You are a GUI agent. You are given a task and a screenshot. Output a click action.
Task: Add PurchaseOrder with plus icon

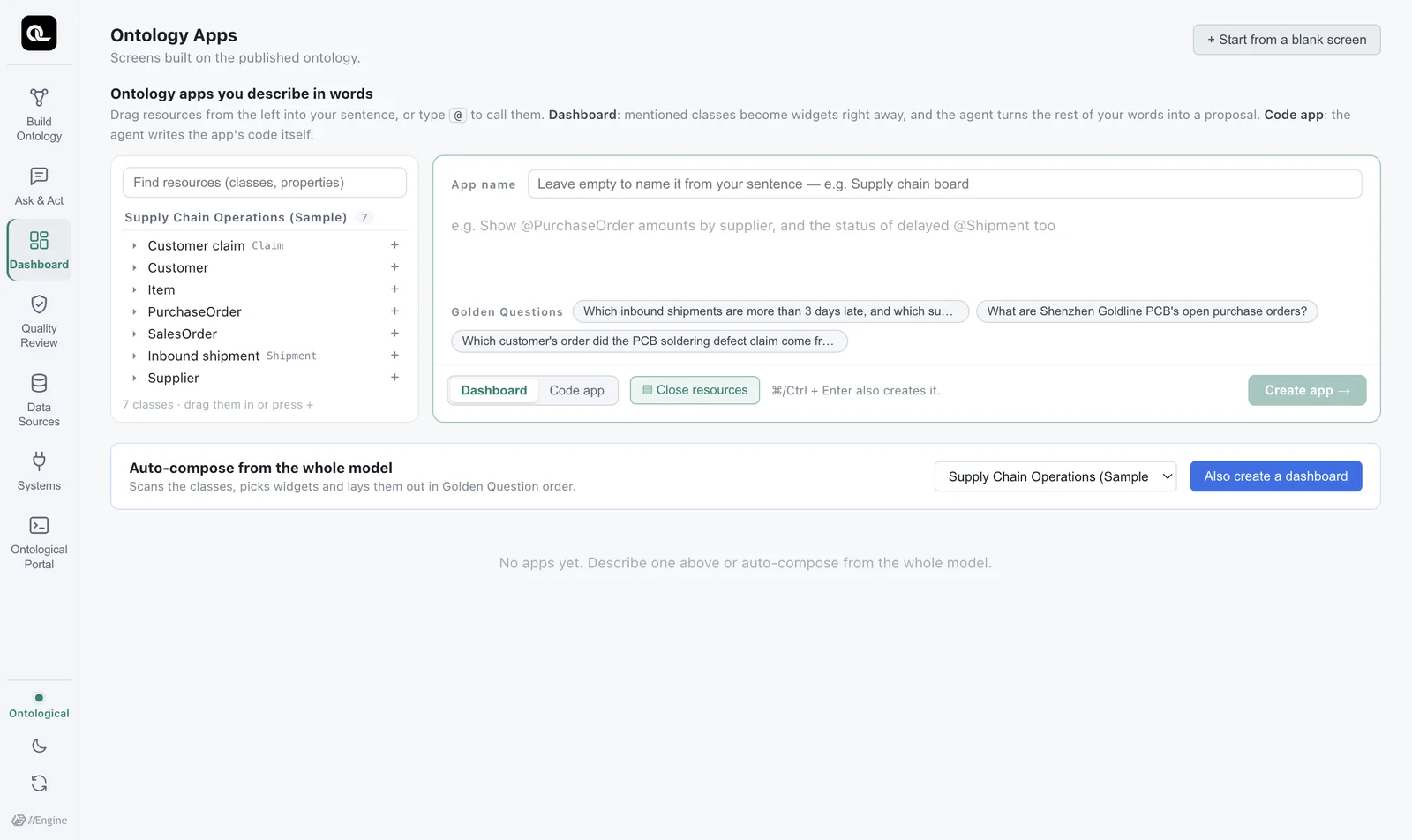pyautogui.click(x=394, y=311)
